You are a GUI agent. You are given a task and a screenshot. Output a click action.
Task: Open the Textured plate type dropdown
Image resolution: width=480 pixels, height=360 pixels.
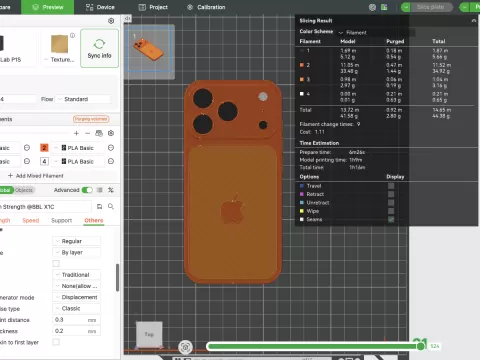tap(59, 59)
